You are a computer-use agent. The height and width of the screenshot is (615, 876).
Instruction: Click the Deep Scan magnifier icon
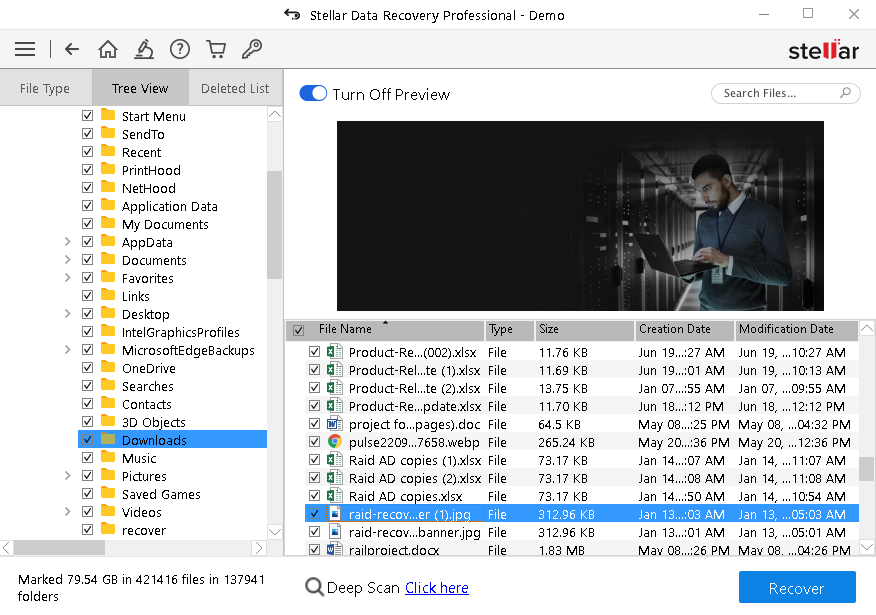(315, 587)
